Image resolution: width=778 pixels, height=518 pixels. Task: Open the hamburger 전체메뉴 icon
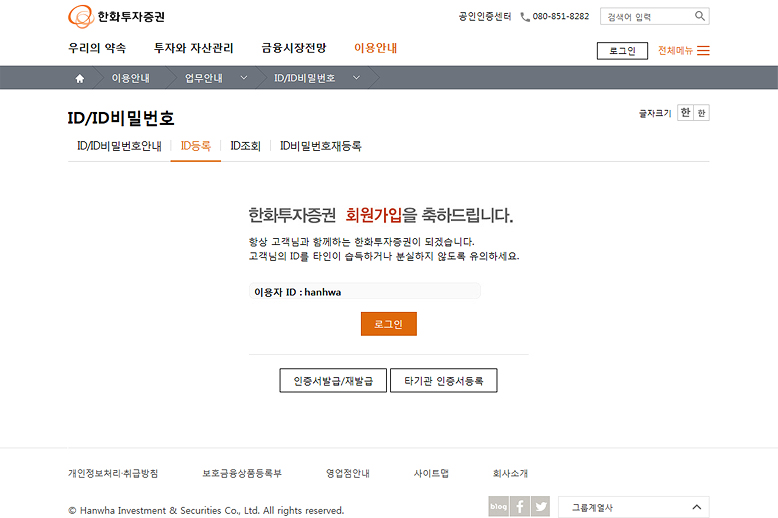(703, 50)
